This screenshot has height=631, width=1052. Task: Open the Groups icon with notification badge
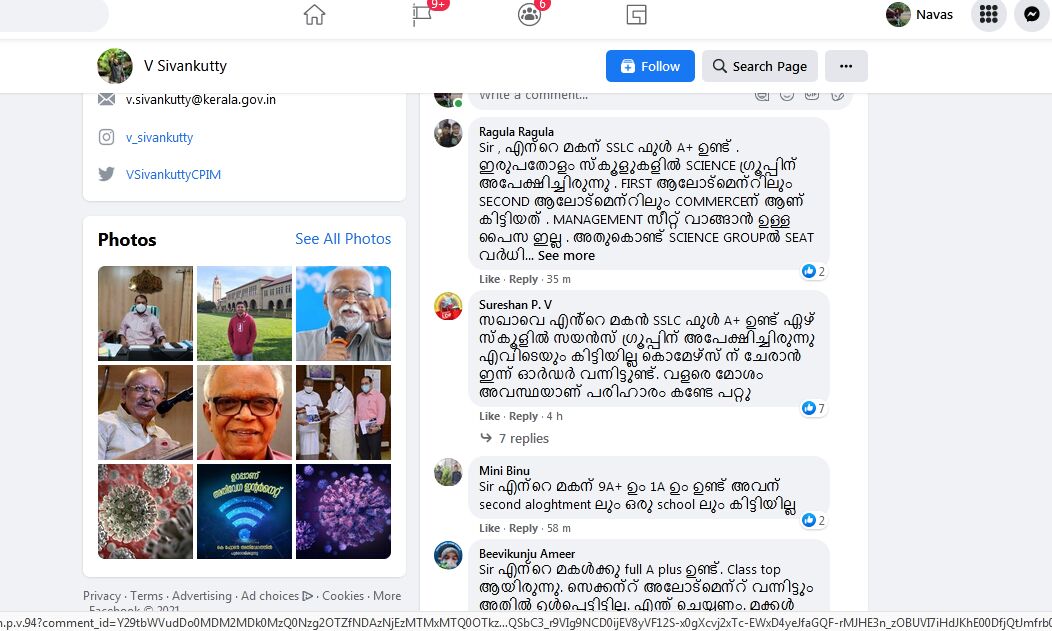[529, 14]
